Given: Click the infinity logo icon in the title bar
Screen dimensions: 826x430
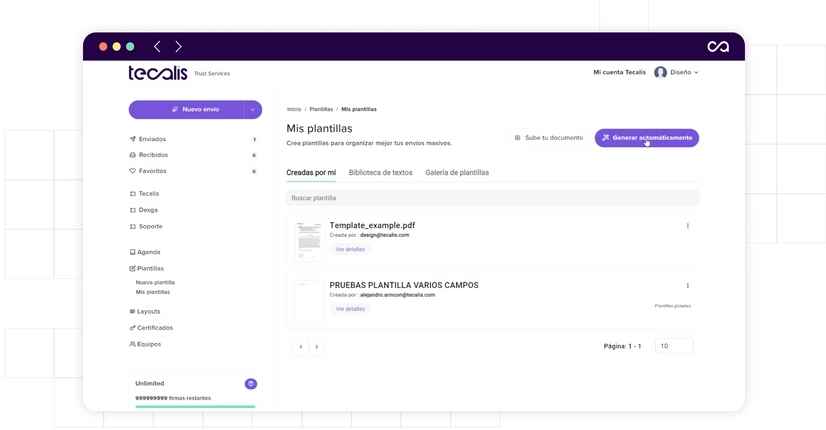Looking at the screenshot, I should pos(717,46).
